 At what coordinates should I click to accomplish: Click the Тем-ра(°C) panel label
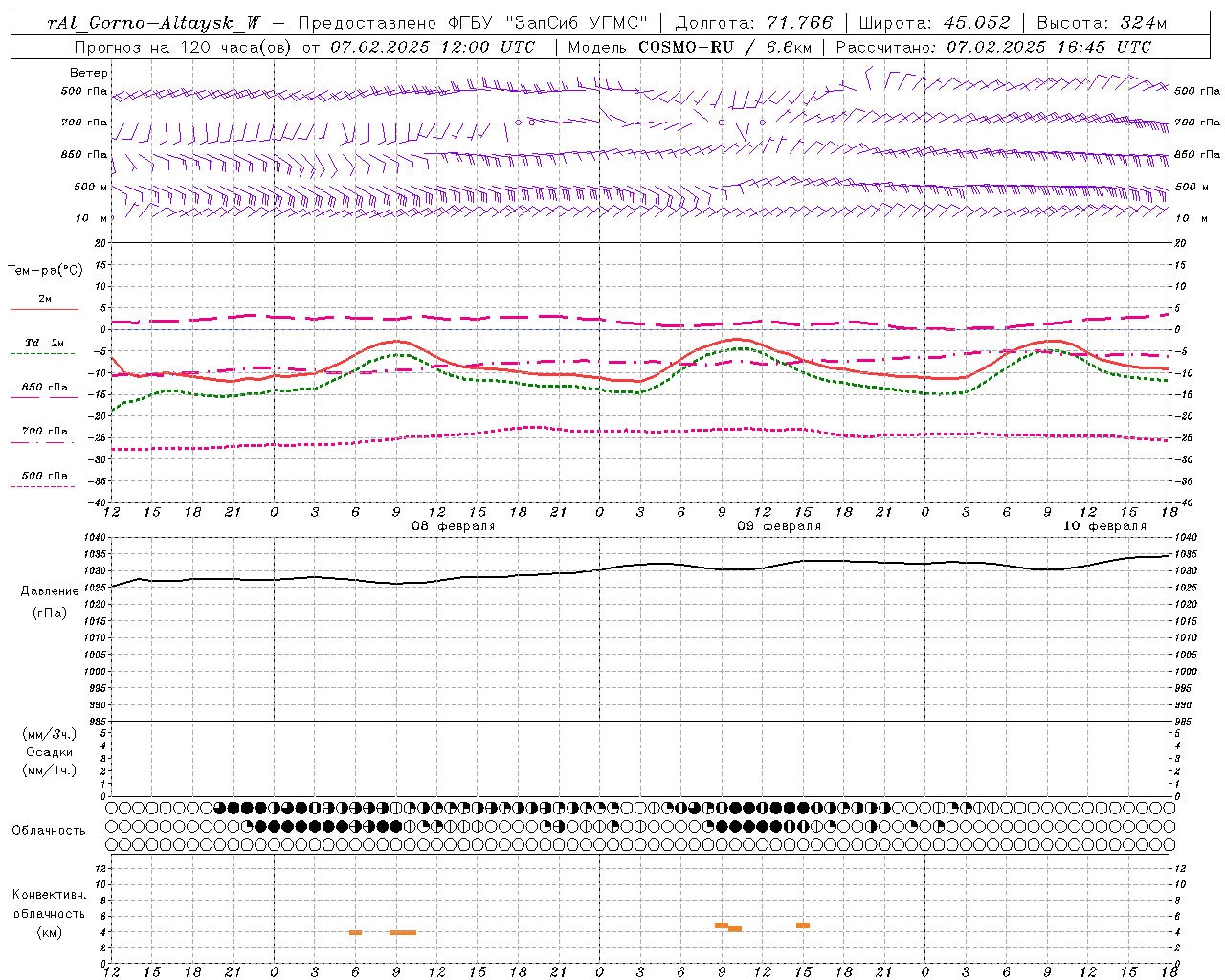[x=45, y=271]
